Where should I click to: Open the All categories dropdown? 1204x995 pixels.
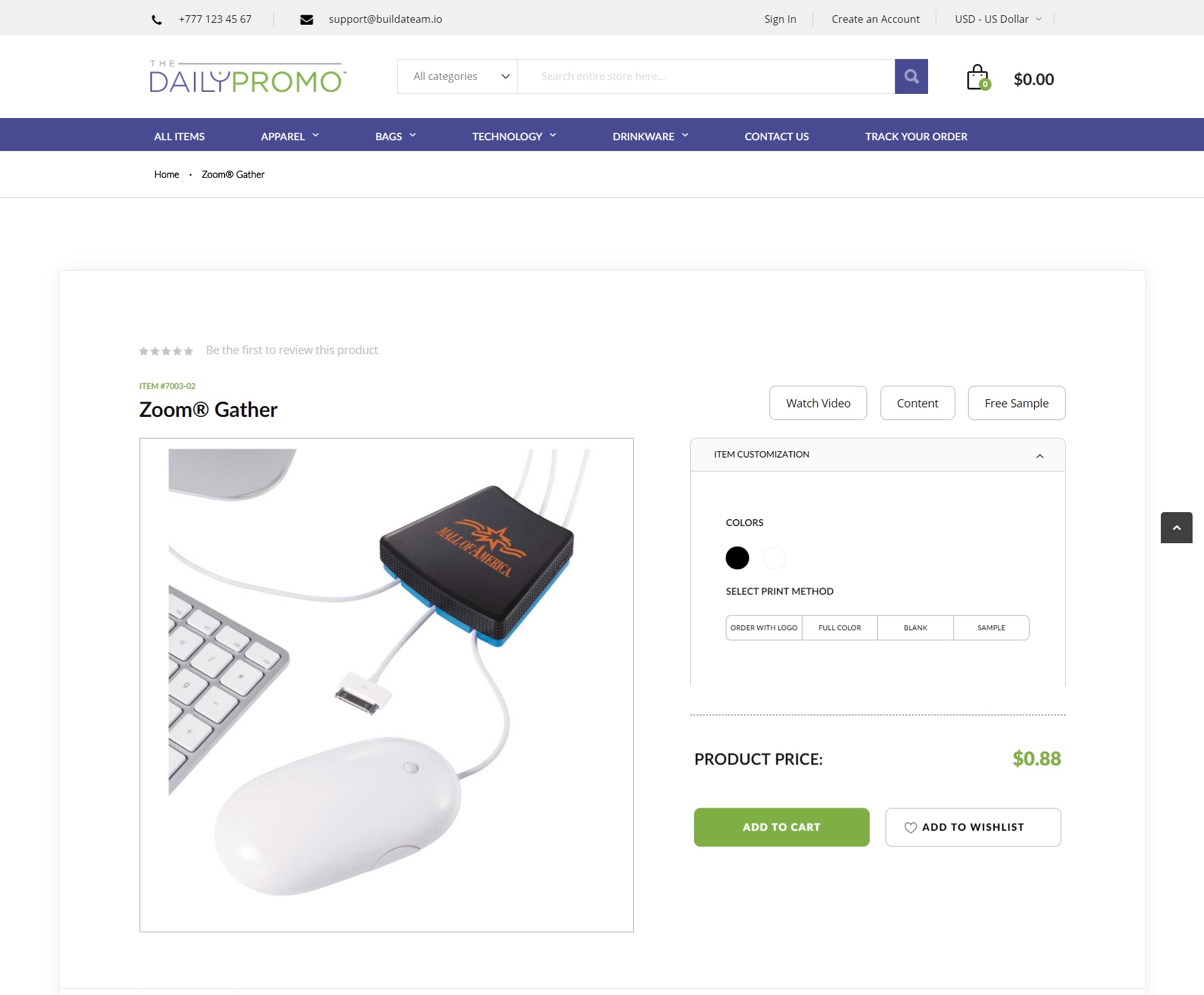457,76
